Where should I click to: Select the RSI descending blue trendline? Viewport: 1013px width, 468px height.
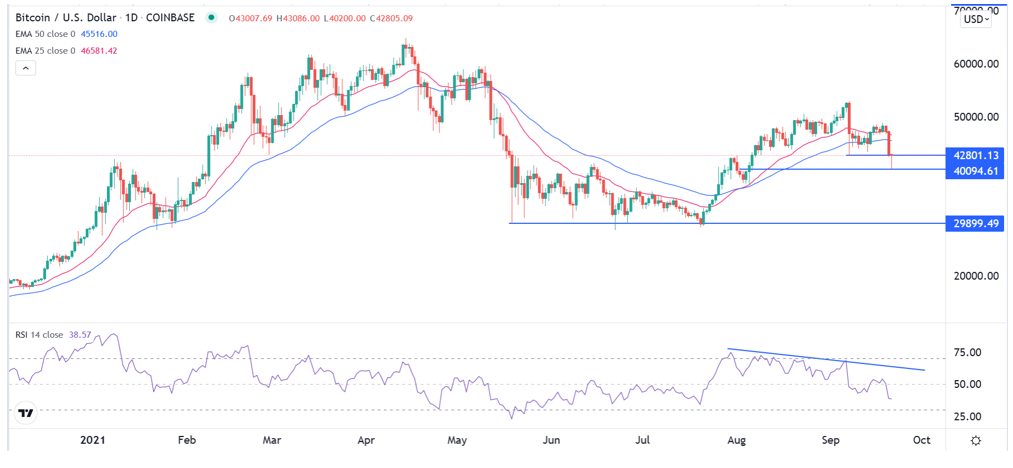826,359
